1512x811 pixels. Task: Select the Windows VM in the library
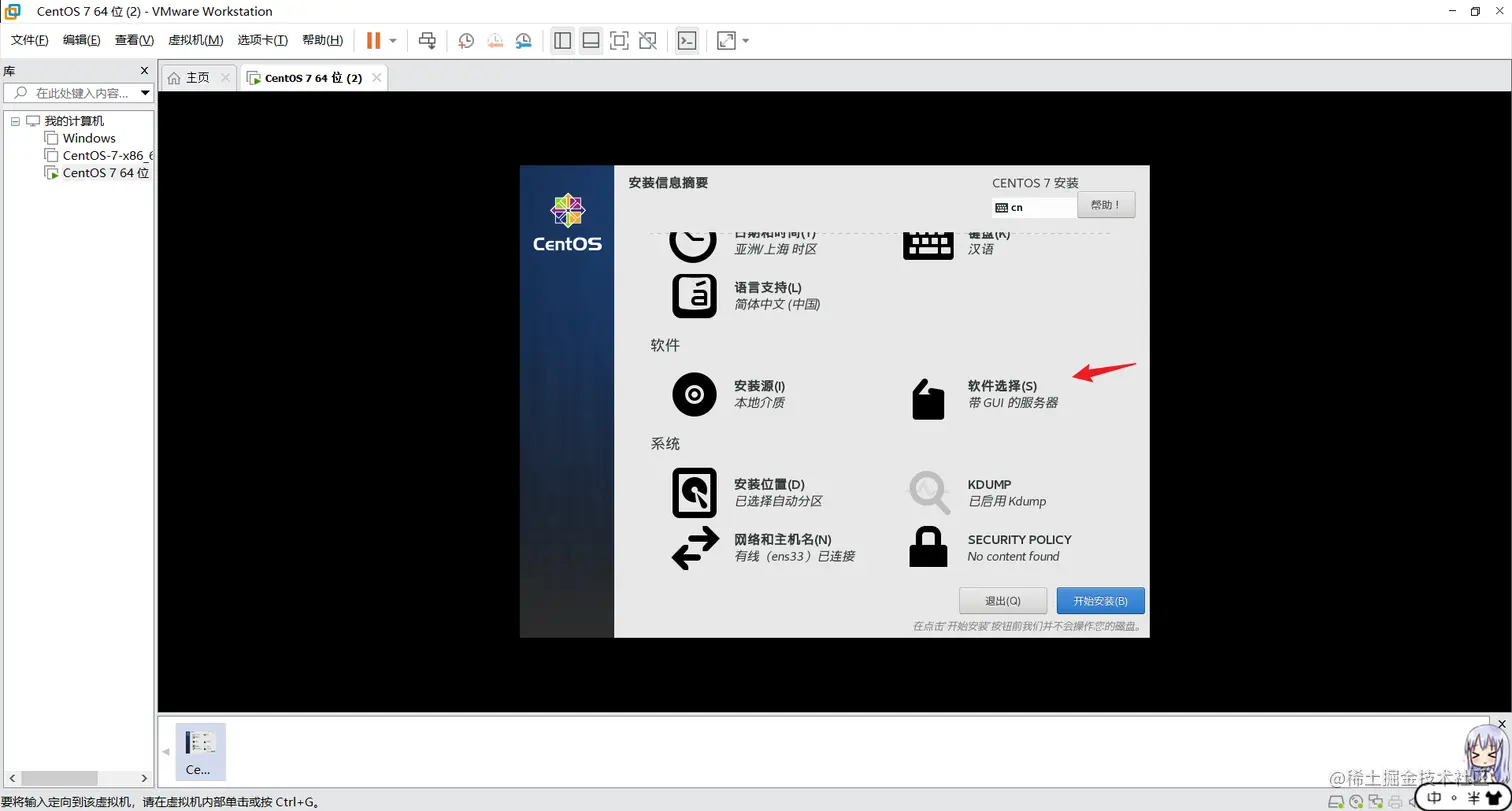click(80, 138)
